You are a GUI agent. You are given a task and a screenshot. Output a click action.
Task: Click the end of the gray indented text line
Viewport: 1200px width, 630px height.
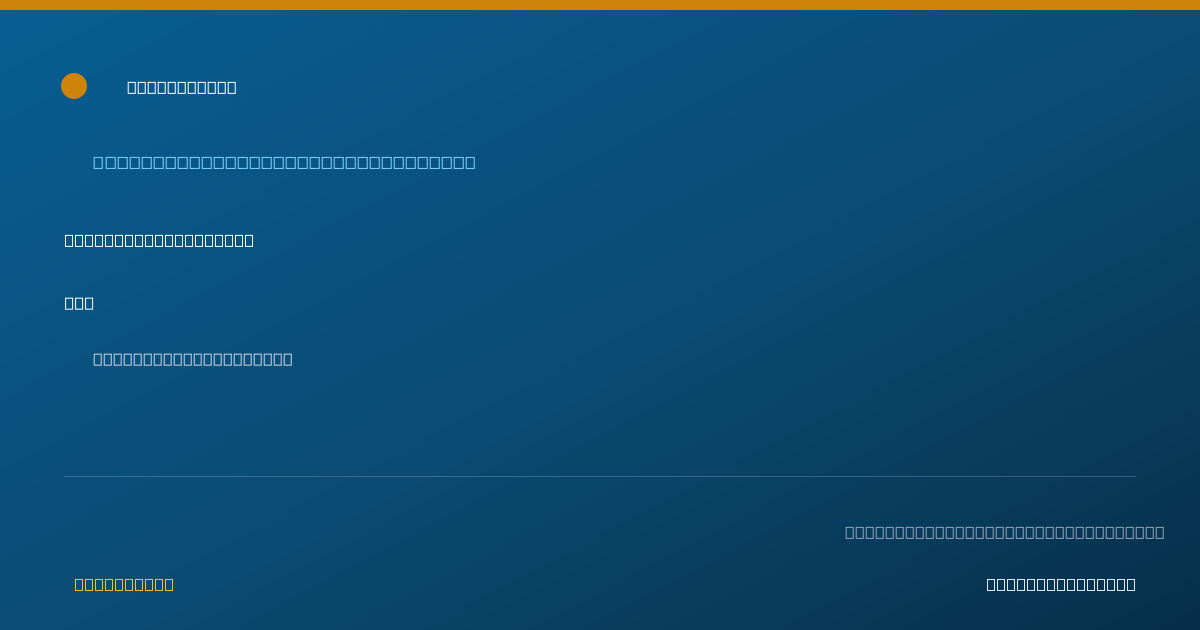288,359
